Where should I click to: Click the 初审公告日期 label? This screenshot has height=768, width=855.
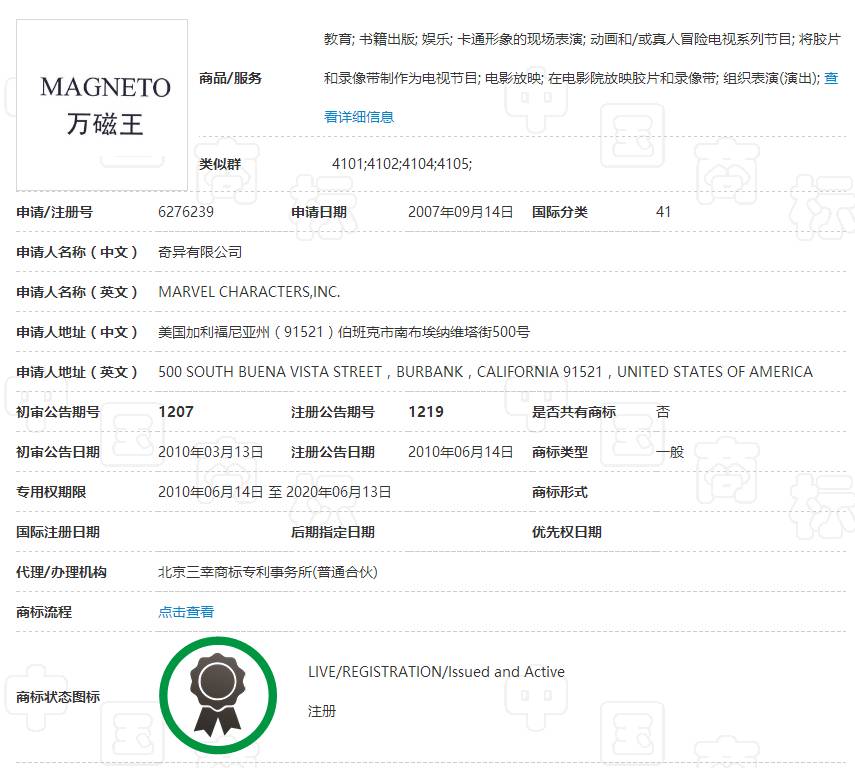pos(58,452)
